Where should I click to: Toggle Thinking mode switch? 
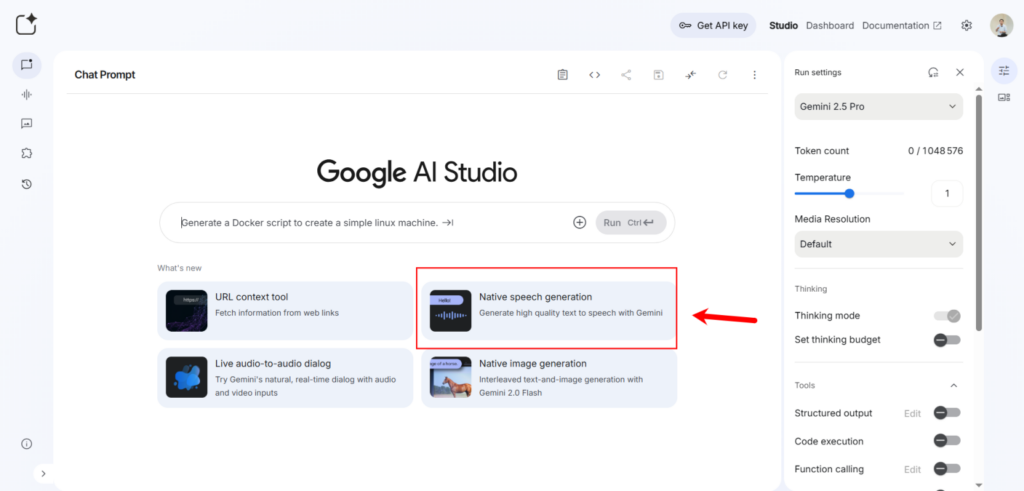[x=947, y=316]
